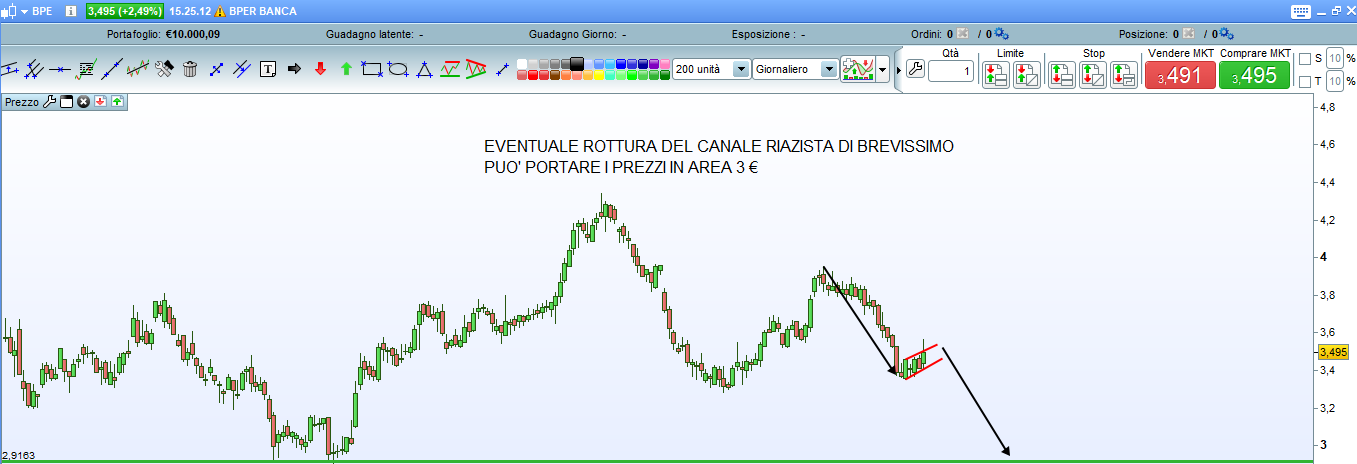Move Prezzo panel up with green arrow
The width and height of the screenshot is (1357, 464).
click(117, 102)
